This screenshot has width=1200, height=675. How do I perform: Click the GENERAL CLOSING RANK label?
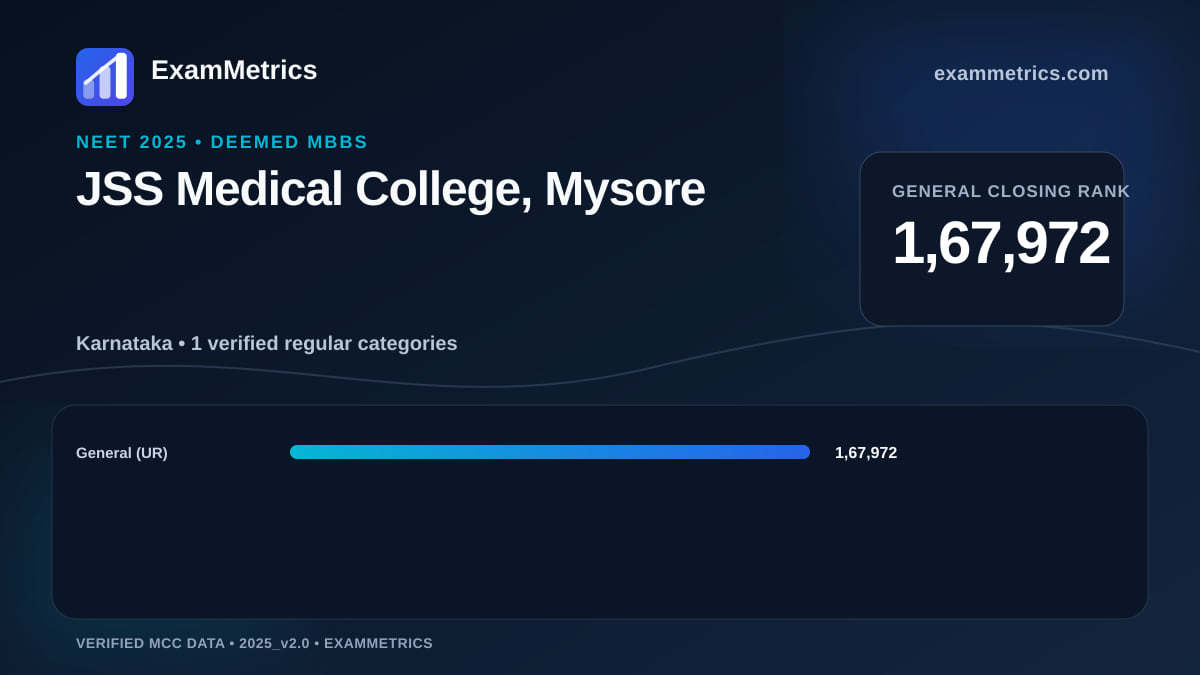1011,191
